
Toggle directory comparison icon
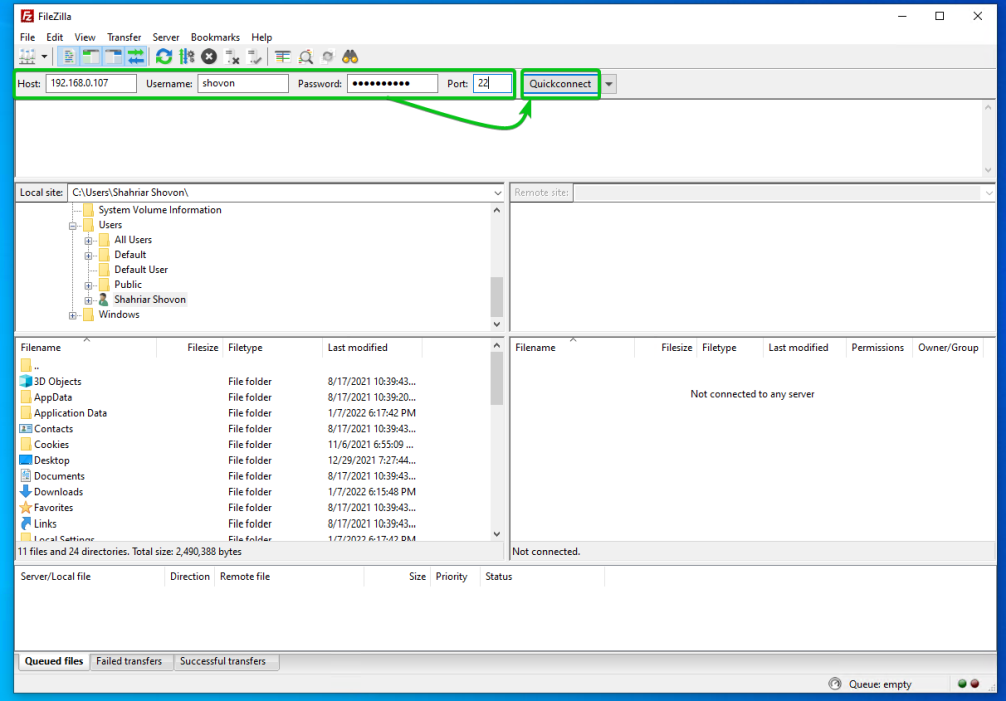pos(306,57)
